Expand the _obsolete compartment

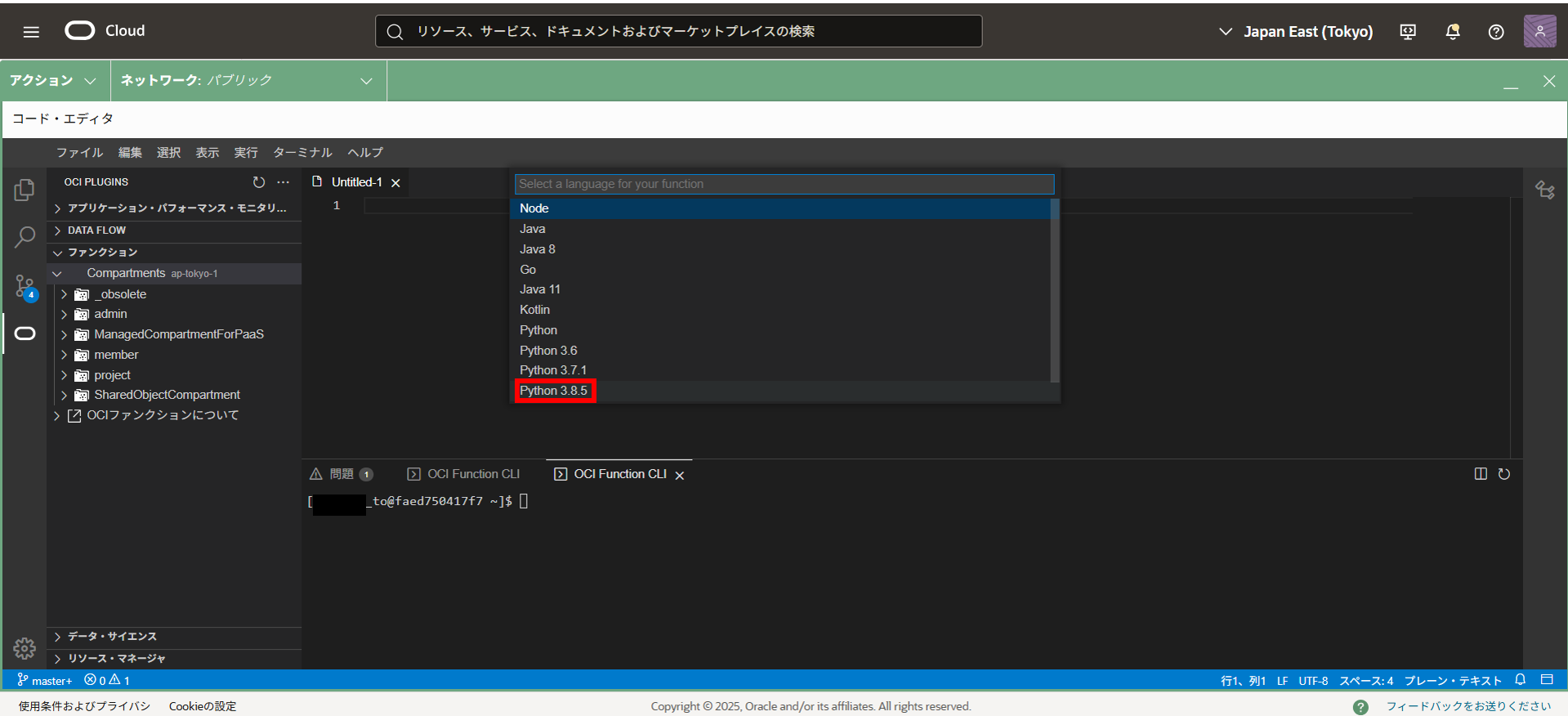pyautogui.click(x=174, y=294)
